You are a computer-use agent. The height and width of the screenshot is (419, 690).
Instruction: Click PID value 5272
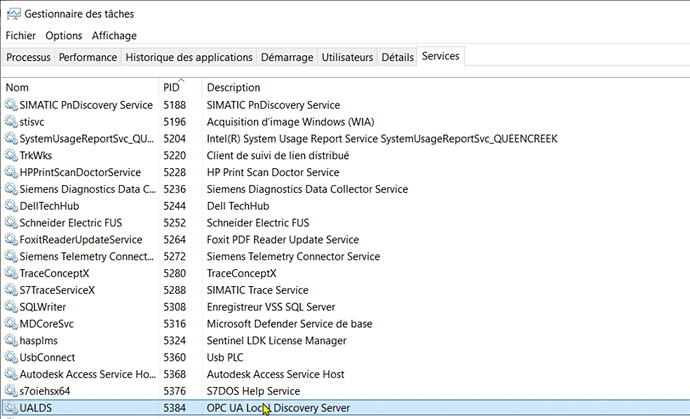[175, 257]
